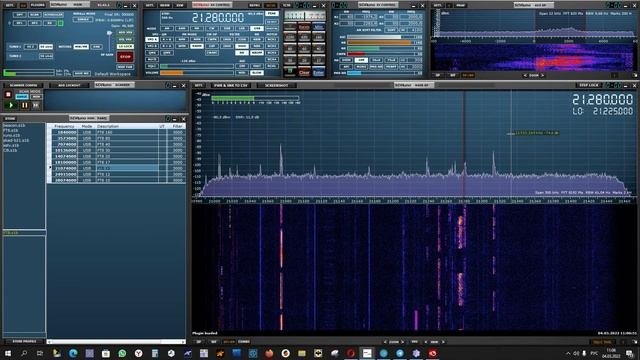Zoom out on the Aux SP display
The image size is (640, 360).
[x=526, y=76]
